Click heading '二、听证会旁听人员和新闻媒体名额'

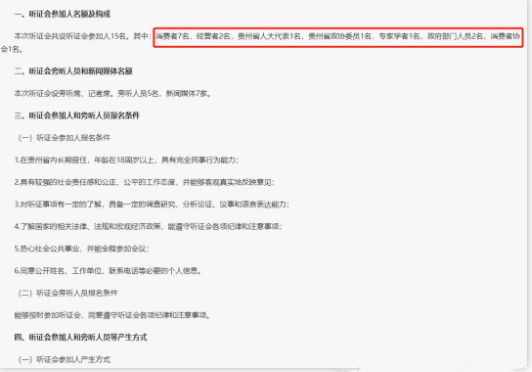click(x=73, y=71)
